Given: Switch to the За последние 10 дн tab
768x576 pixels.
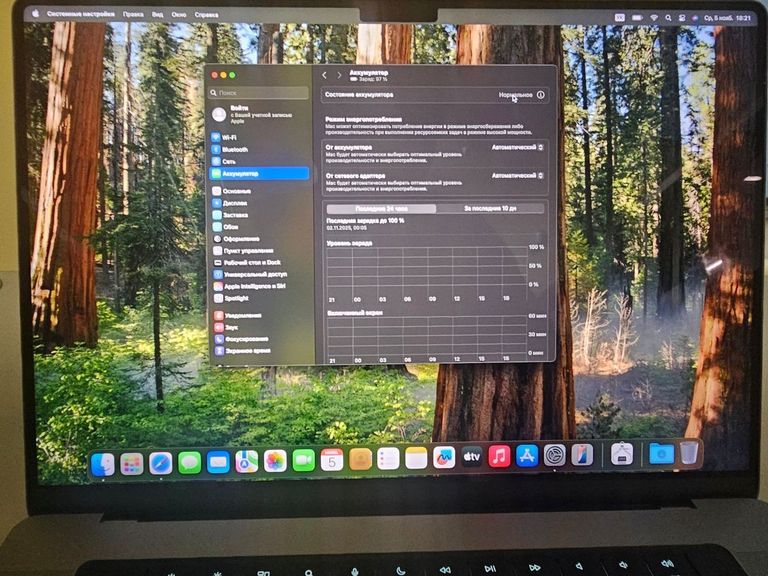Looking at the screenshot, I should pyautogui.click(x=490, y=209).
